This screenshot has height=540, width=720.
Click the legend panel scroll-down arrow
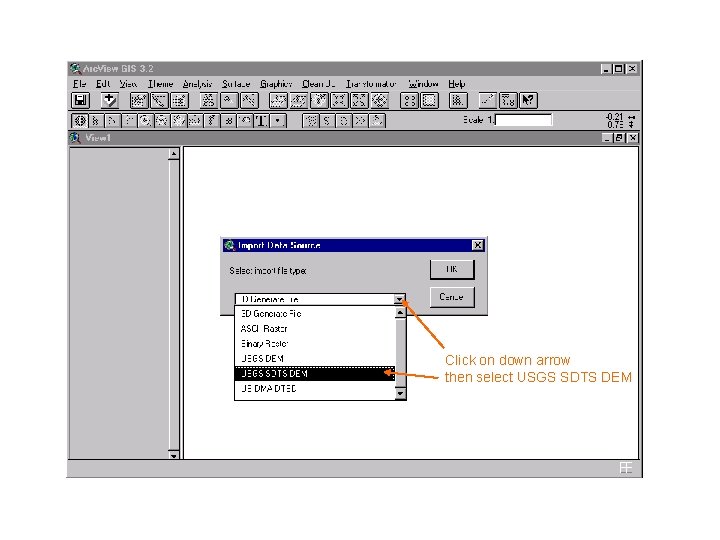point(174,455)
